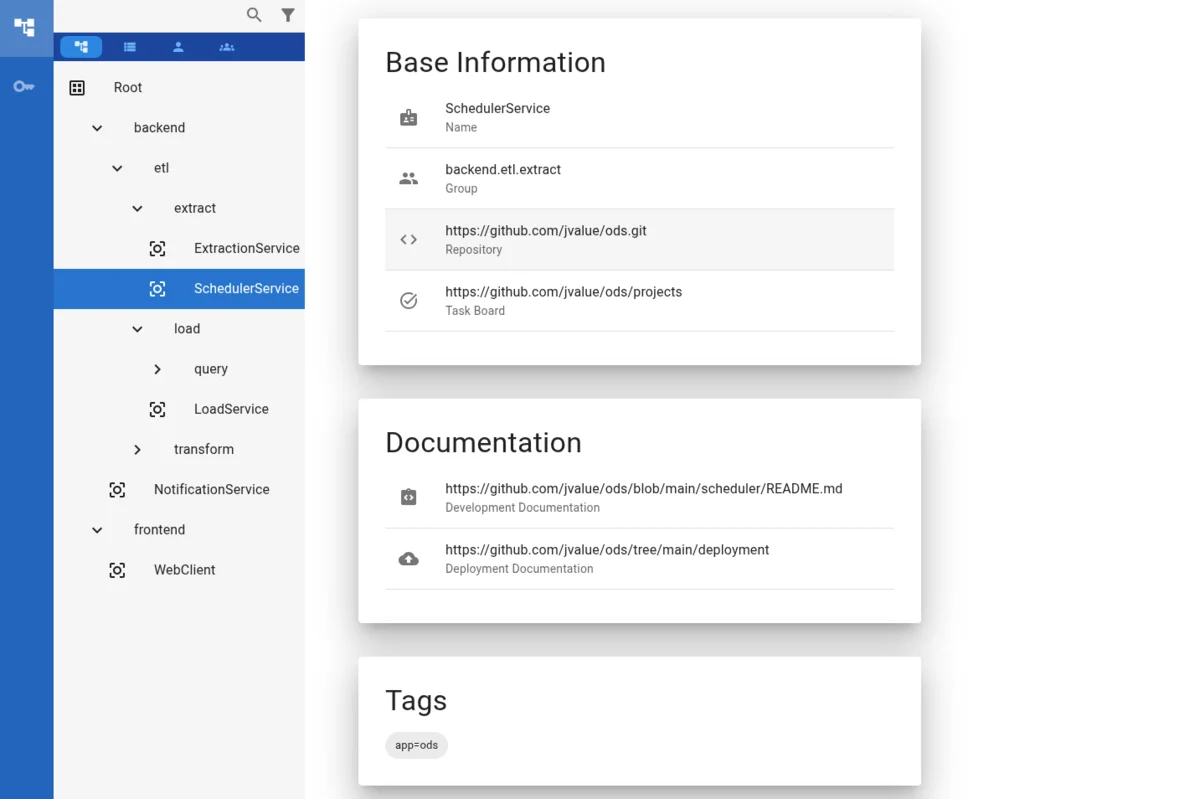Viewport: 1200px width, 799px height.
Task: Open the Development Documentation README link
Action: 644,488
